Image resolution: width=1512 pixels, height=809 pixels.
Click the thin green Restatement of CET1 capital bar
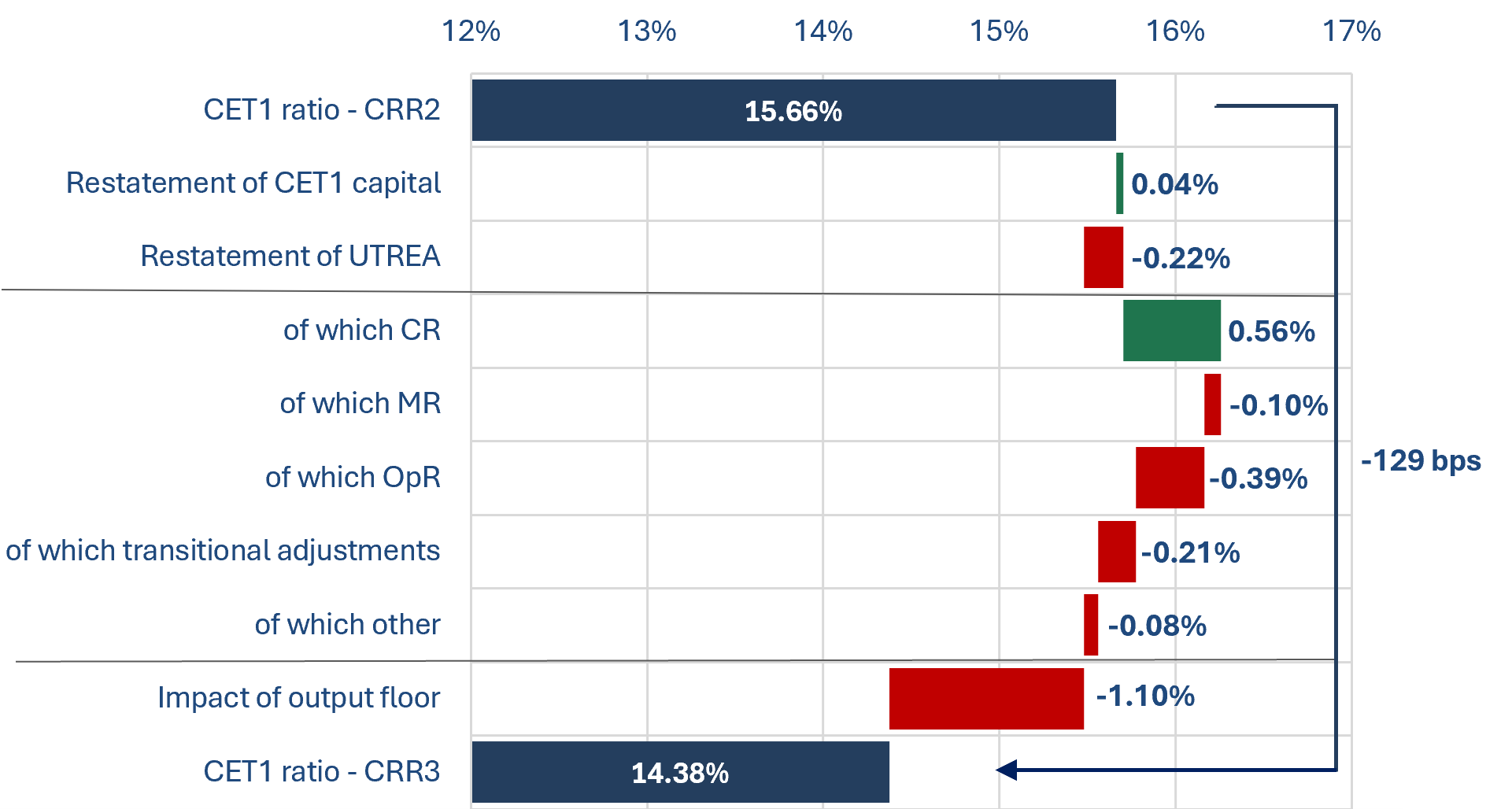point(1119,183)
